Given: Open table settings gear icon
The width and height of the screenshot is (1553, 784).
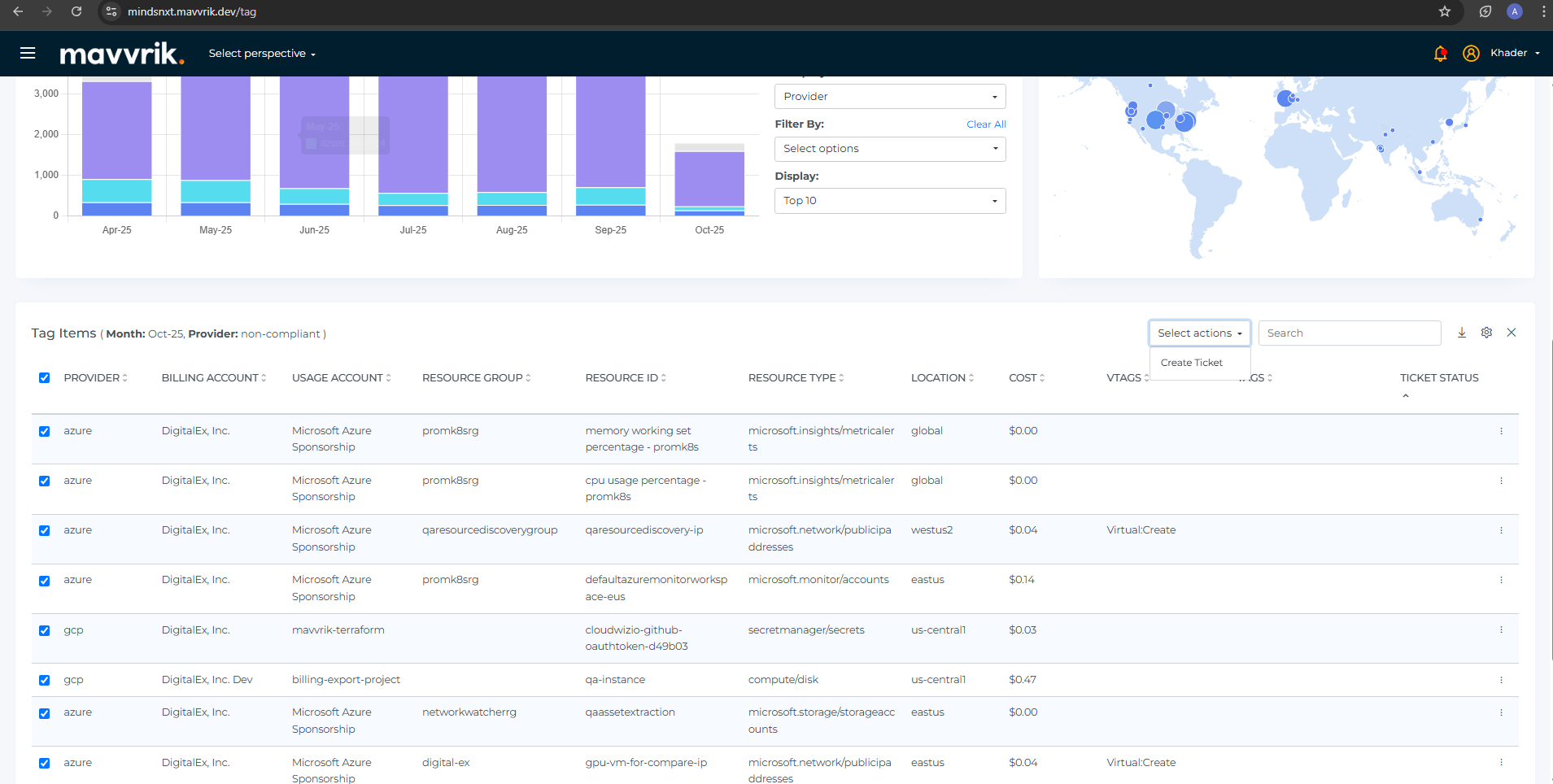Looking at the screenshot, I should (1486, 333).
